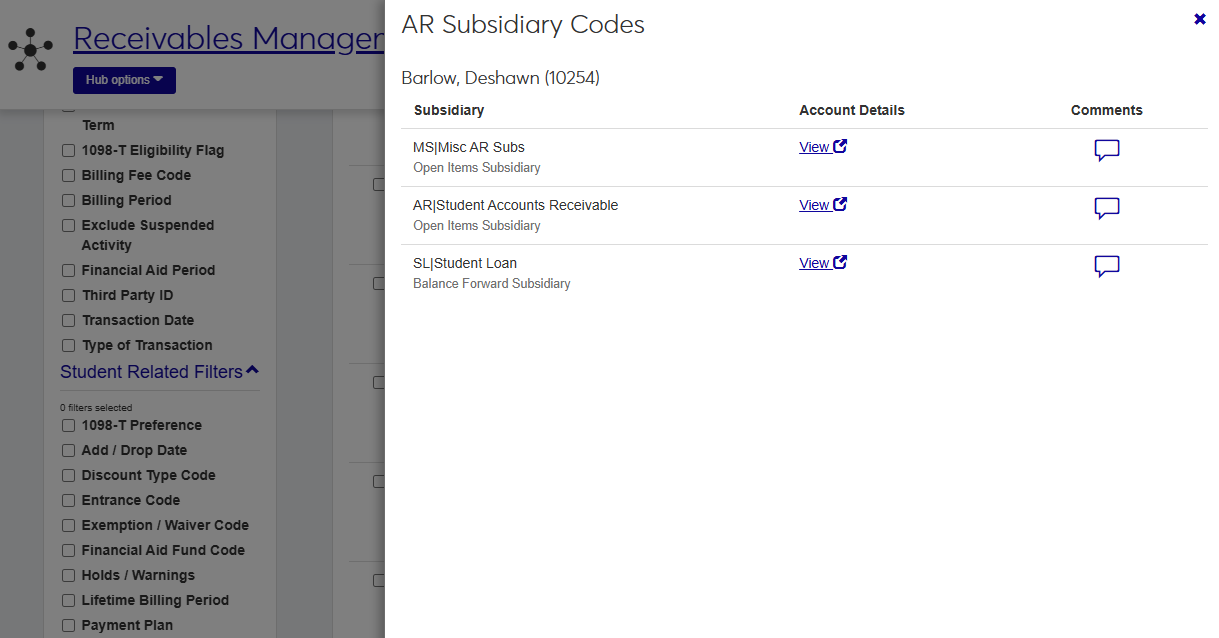Screen dimensions: 1219x638
Task: Check the Discount Type Code filter
Action: point(68,475)
